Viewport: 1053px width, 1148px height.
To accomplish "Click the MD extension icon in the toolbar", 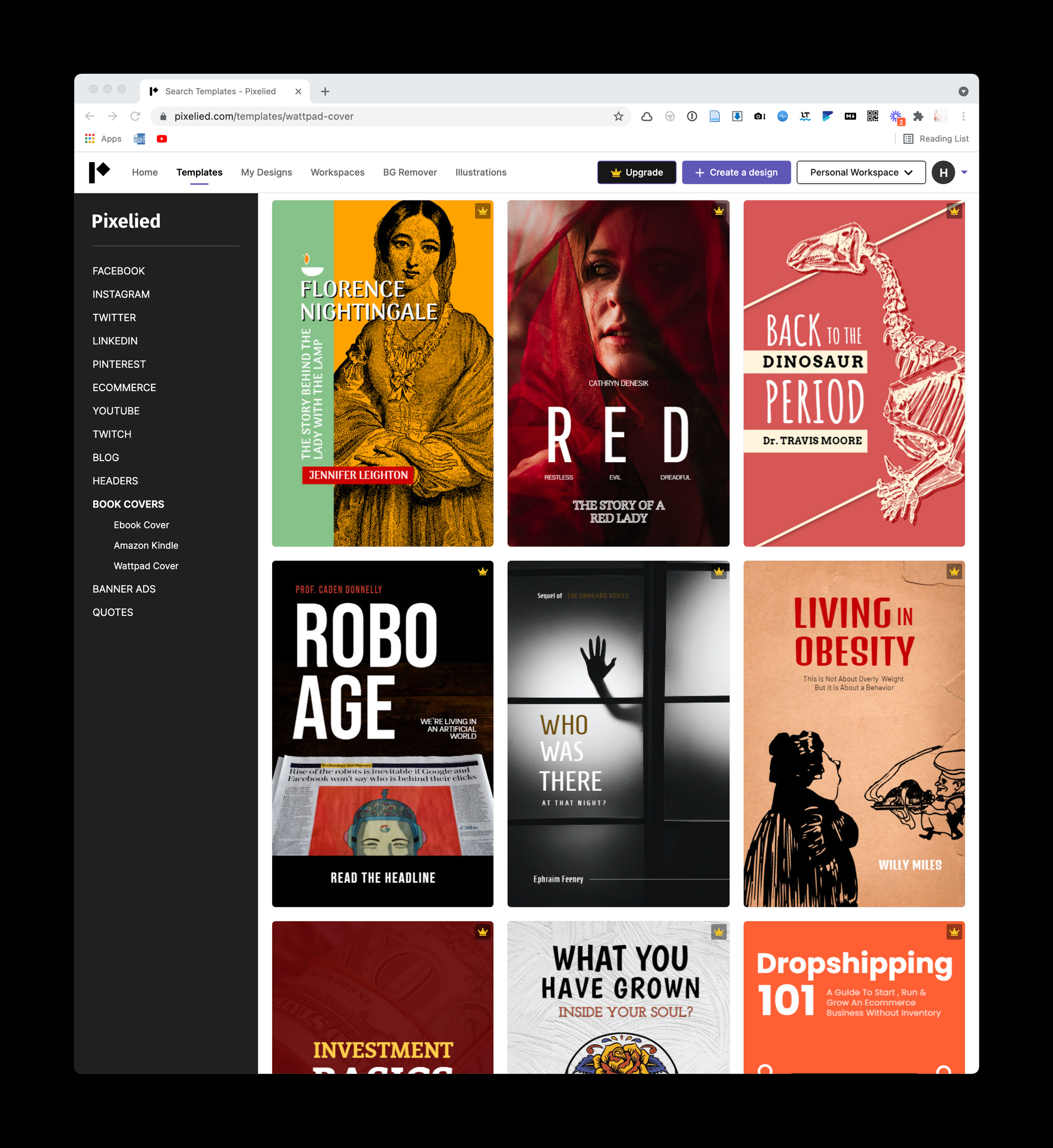I will pyautogui.click(x=850, y=116).
